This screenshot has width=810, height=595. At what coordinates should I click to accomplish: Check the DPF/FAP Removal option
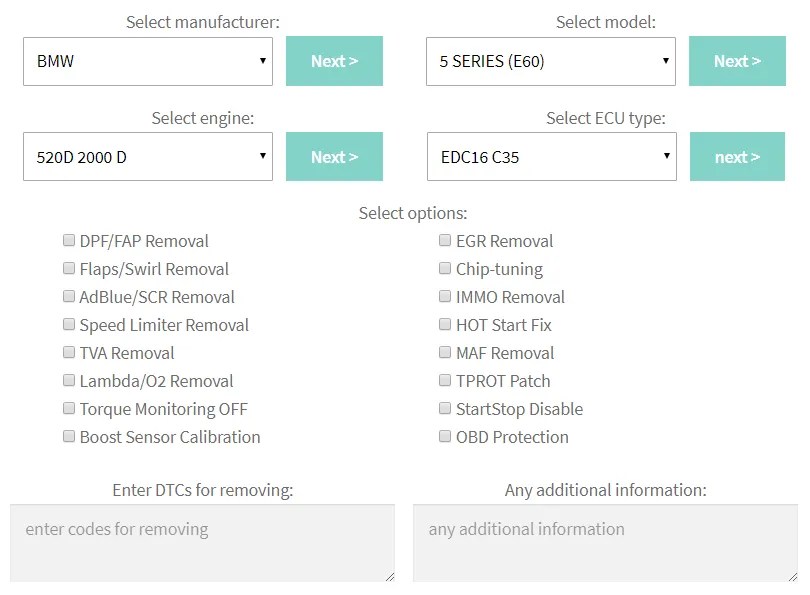(69, 240)
